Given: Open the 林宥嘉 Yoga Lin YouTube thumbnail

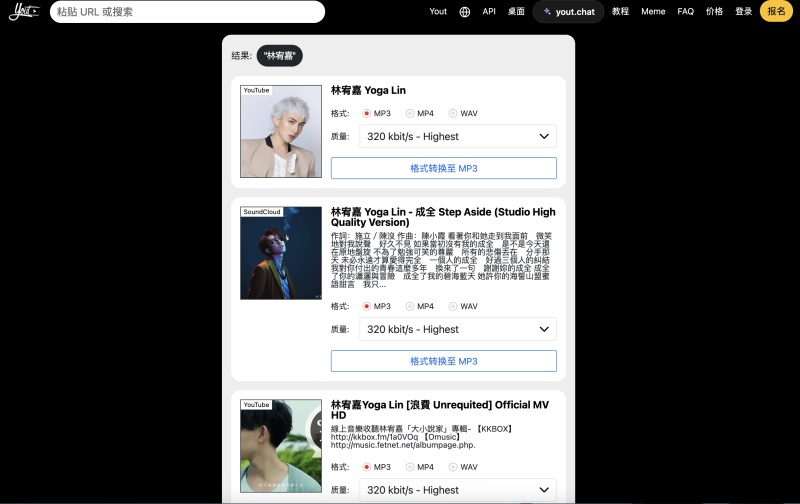Looking at the screenshot, I should coord(281,131).
